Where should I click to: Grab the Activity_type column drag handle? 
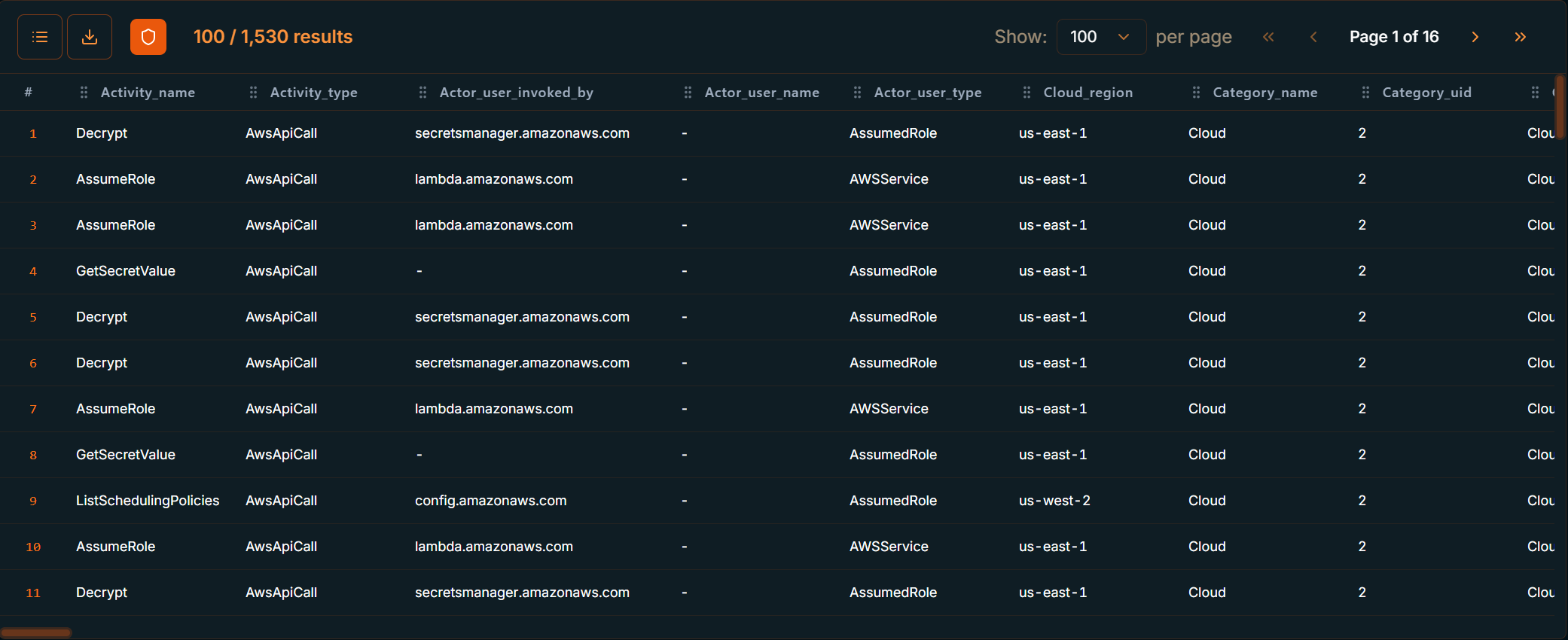pos(253,92)
